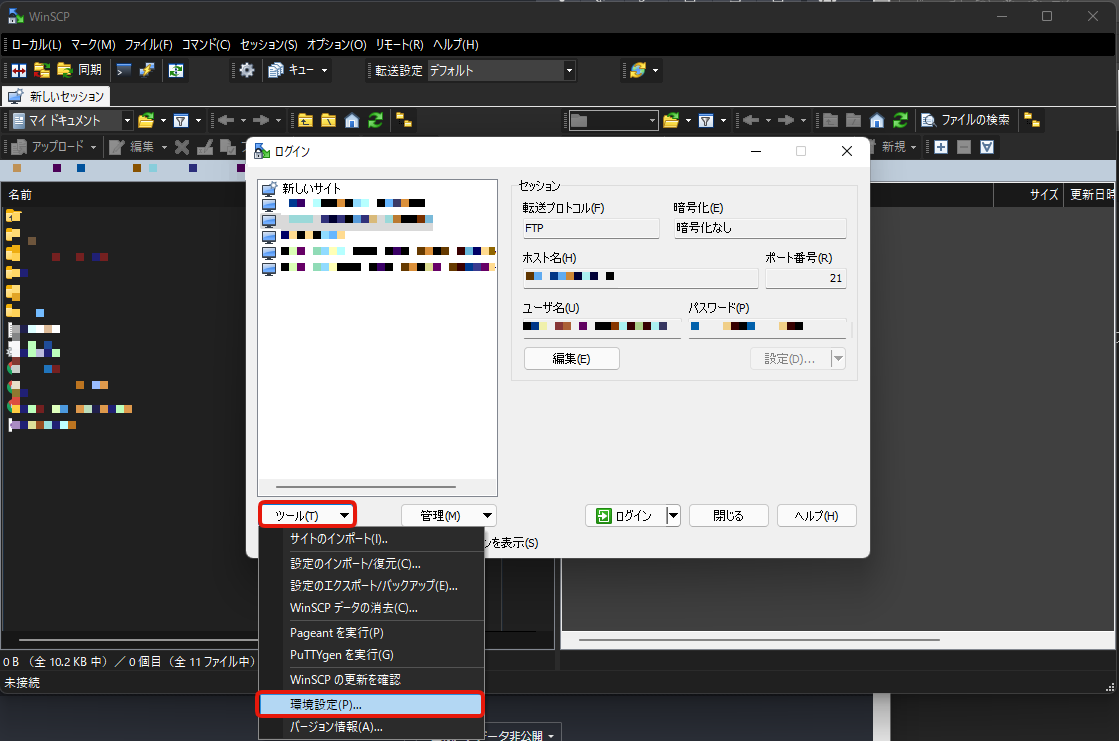
Task: Expand the 転送設定 デフォルト dropdown
Action: [x=569, y=70]
